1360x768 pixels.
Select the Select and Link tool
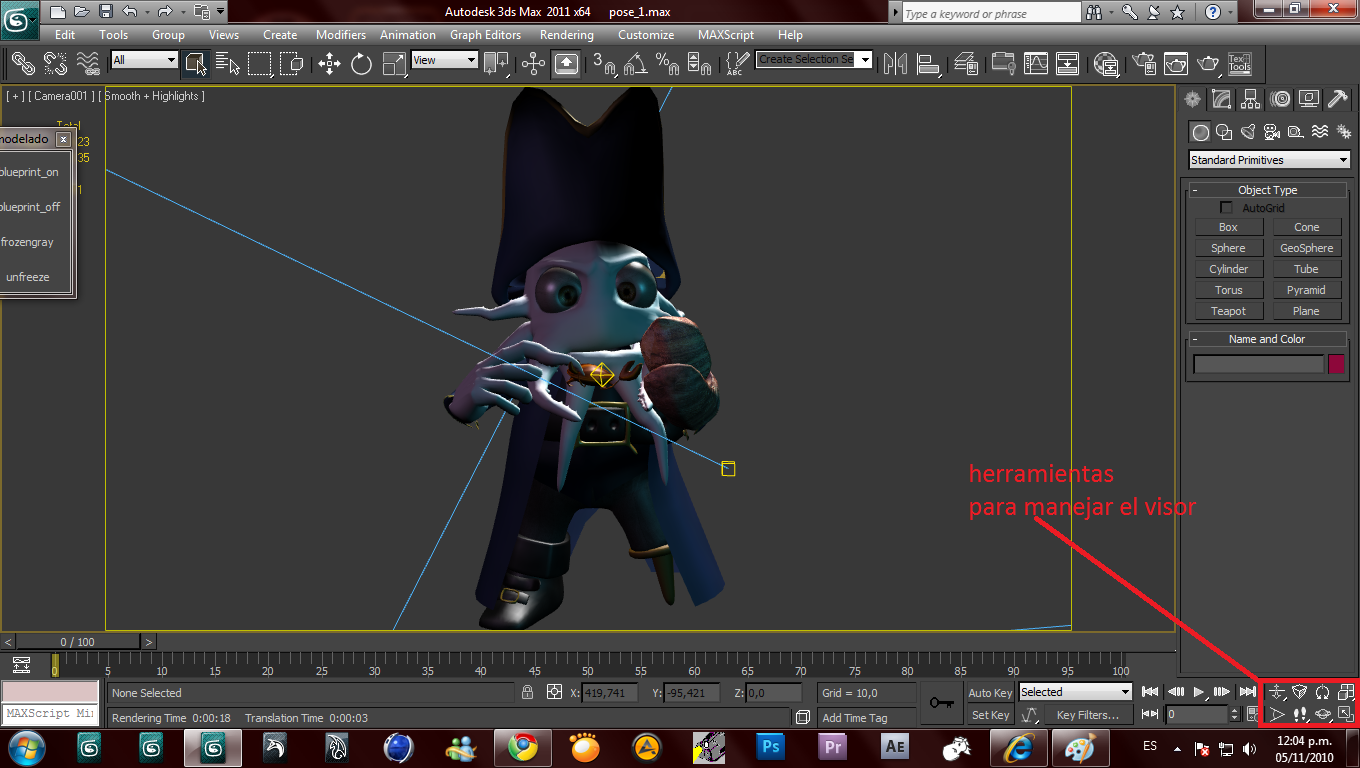[23, 64]
